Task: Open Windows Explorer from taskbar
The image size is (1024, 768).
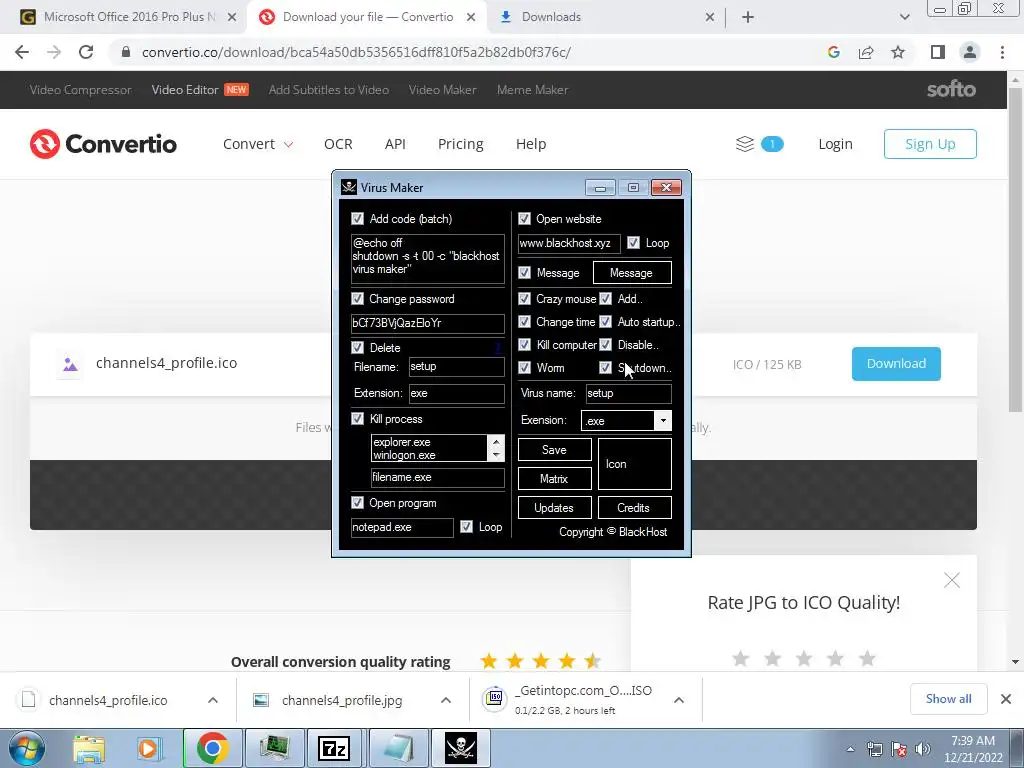Action: click(89, 748)
